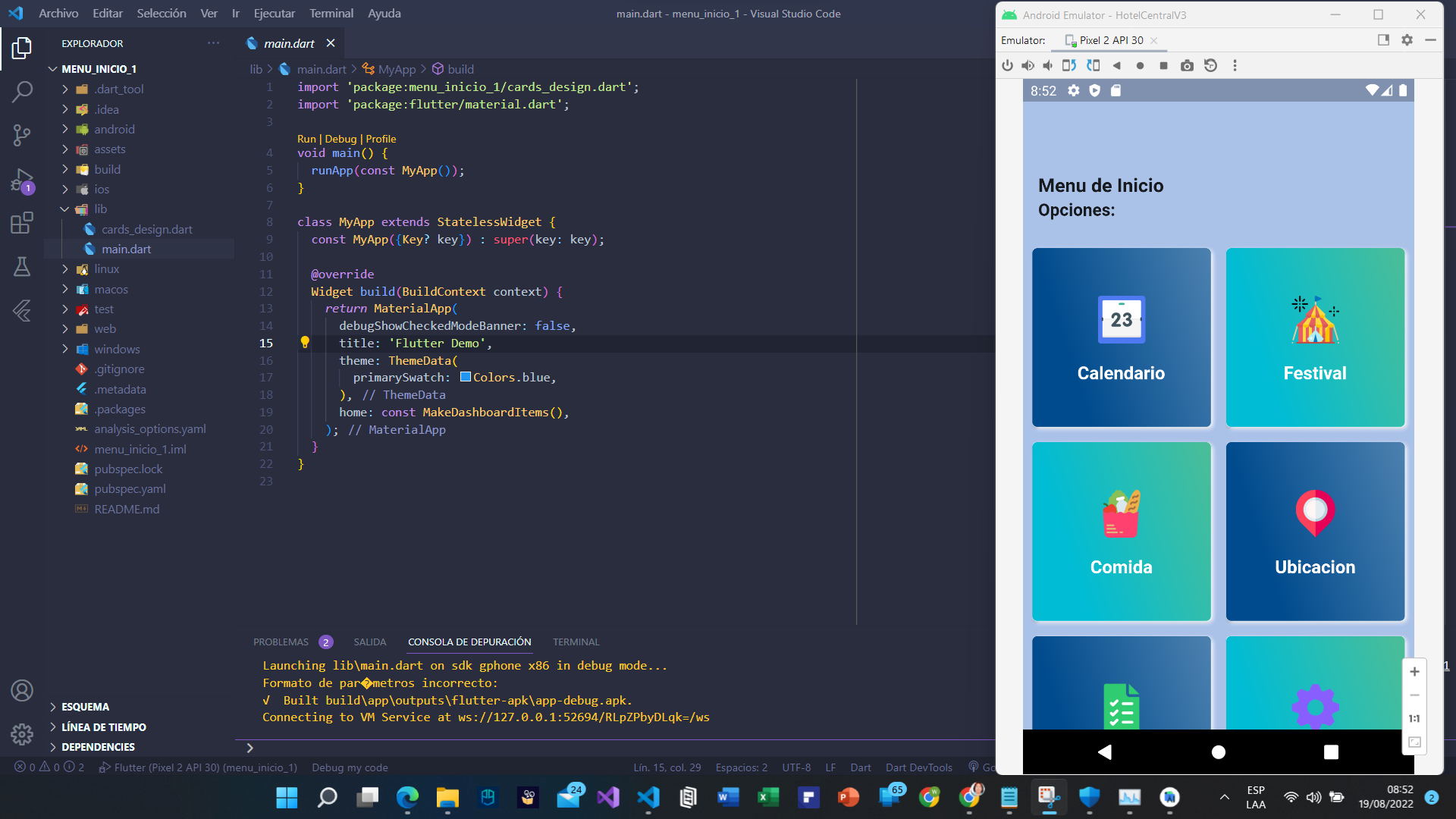Image resolution: width=1456 pixels, height=819 pixels.
Task: Open the Accounts menu icon
Action: click(22, 691)
